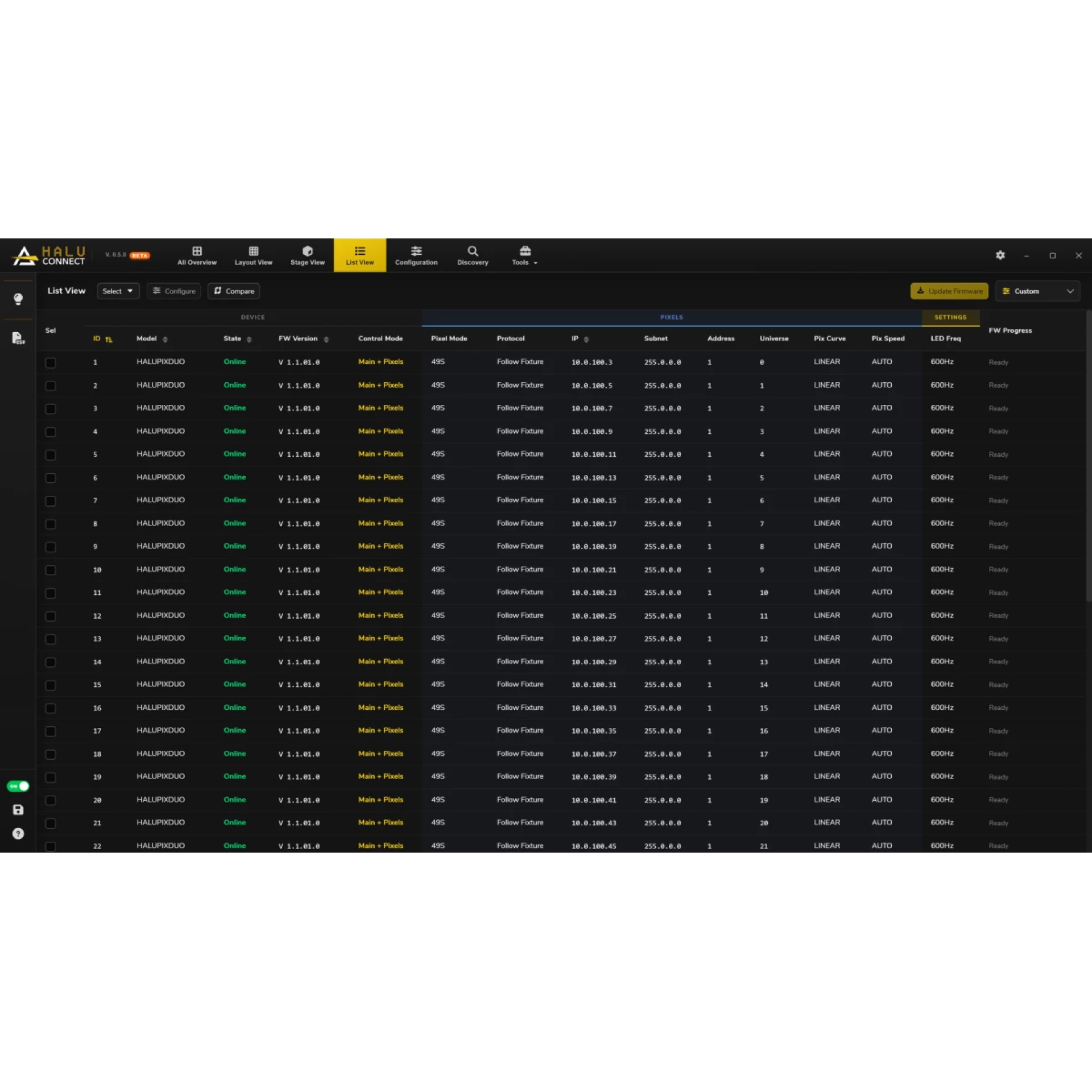
Task: Sort by FW Version column arrows
Action: (326, 340)
